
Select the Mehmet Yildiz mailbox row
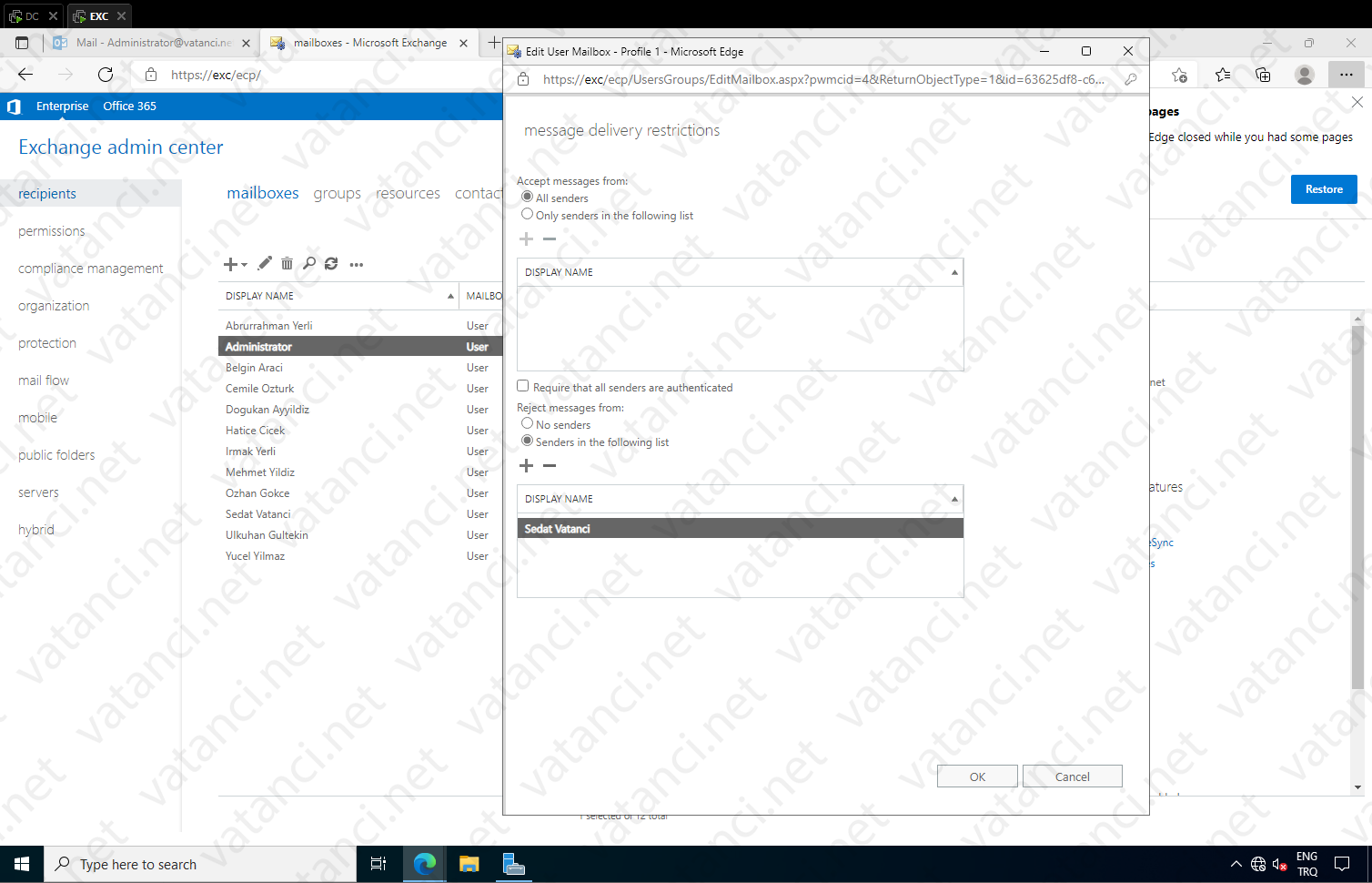360,472
